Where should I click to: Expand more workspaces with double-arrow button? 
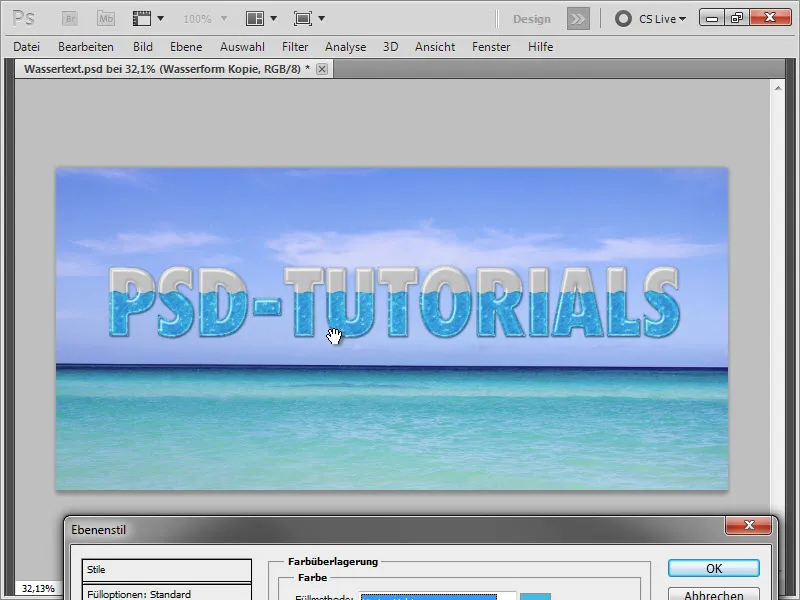pyautogui.click(x=578, y=19)
